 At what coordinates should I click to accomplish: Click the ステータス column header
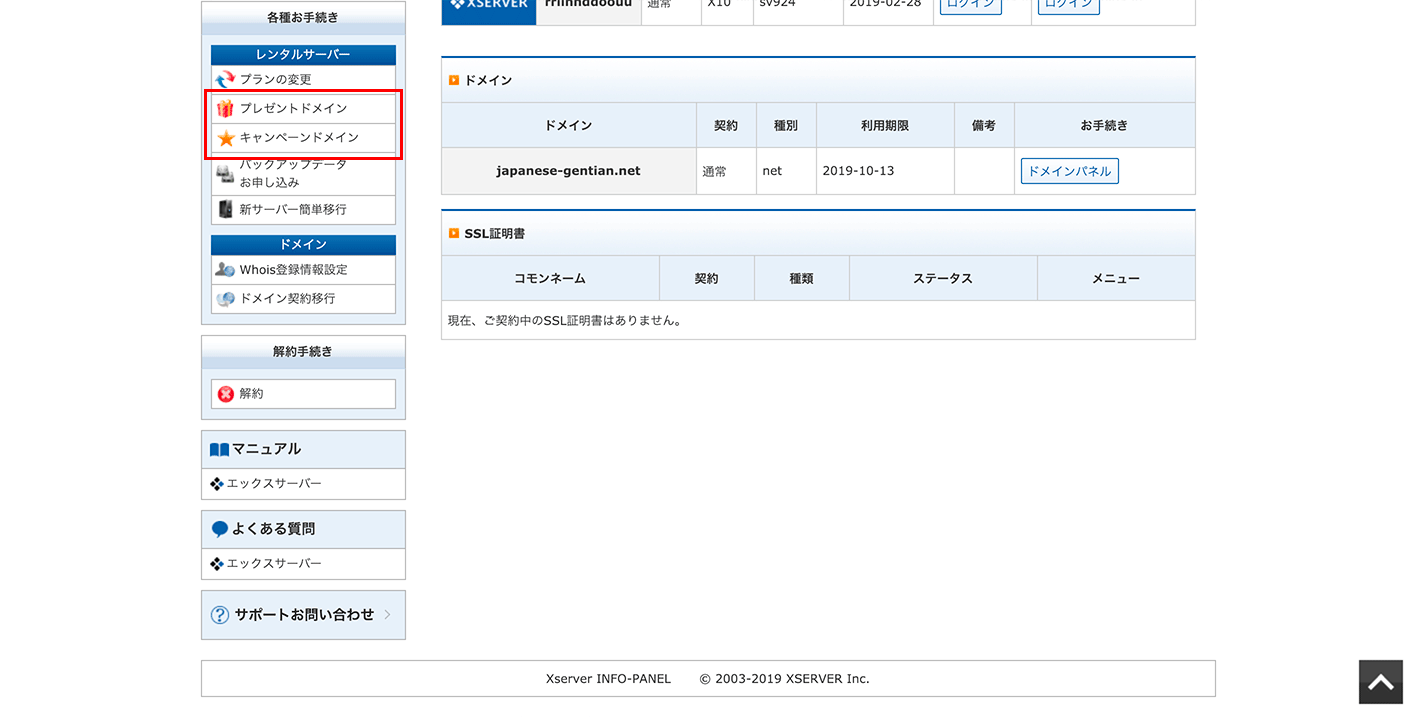943,279
